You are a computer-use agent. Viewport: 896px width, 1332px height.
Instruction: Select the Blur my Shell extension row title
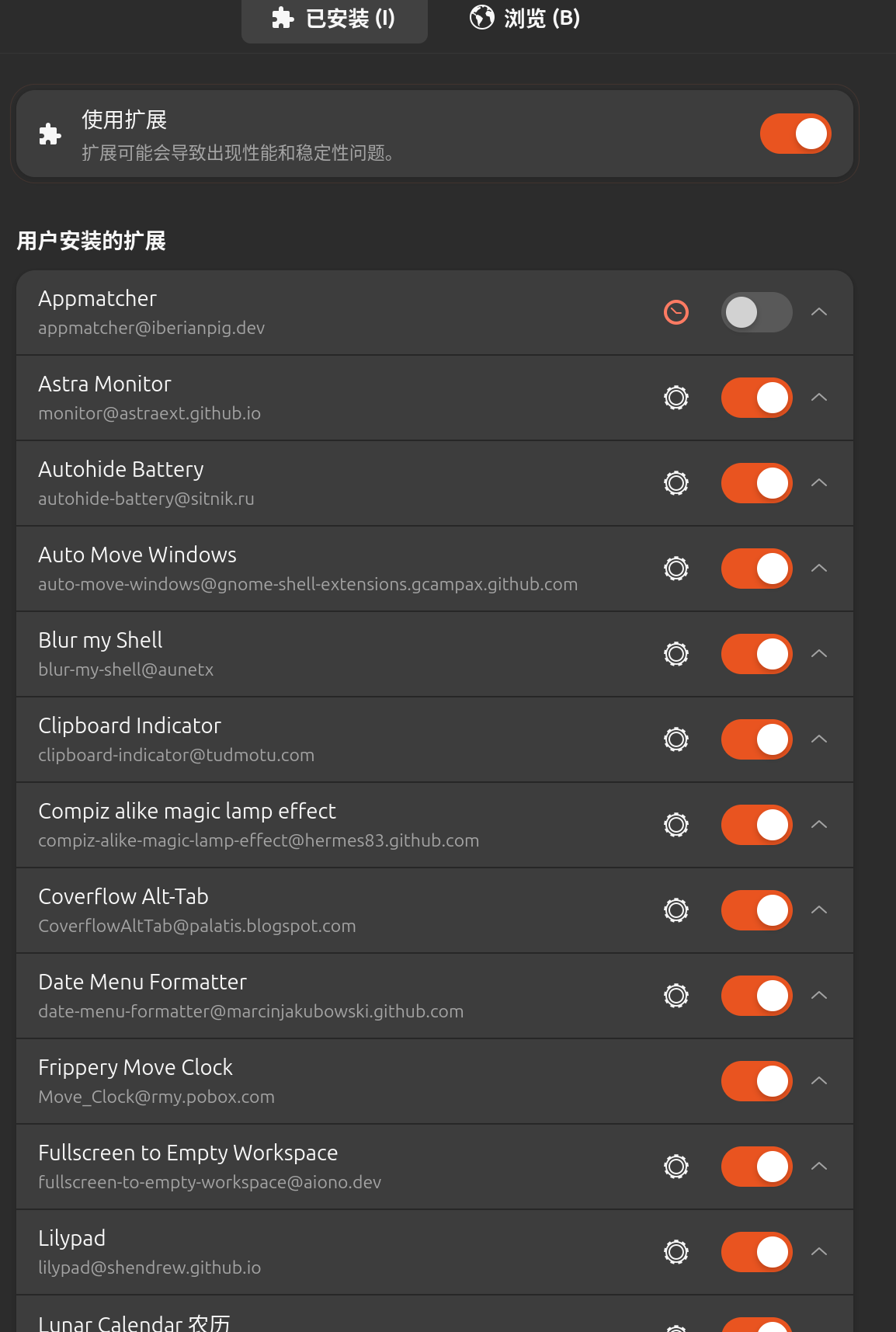100,640
